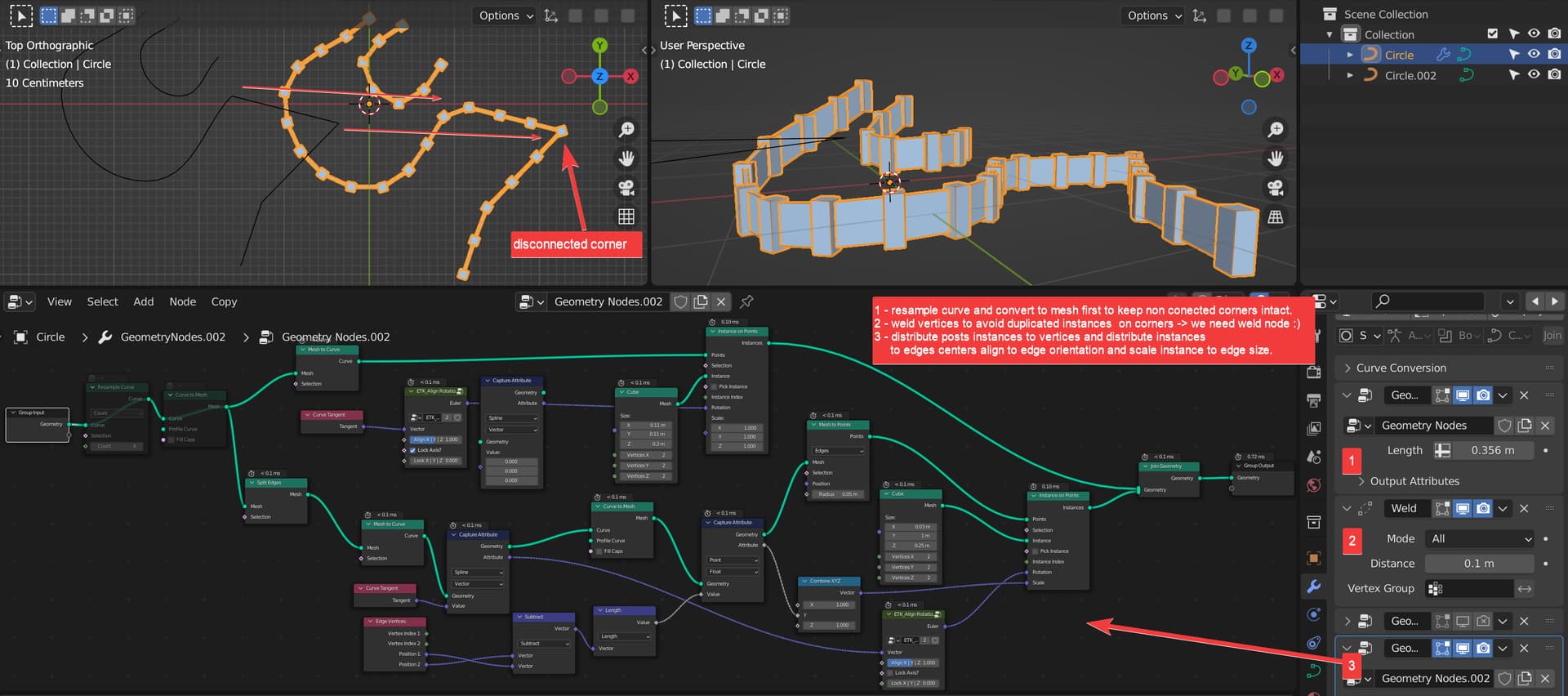This screenshot has width=1568, height=696.
Task: Click the wrench modifier icon on Circle outliner row
Action: click(1443, 55)
